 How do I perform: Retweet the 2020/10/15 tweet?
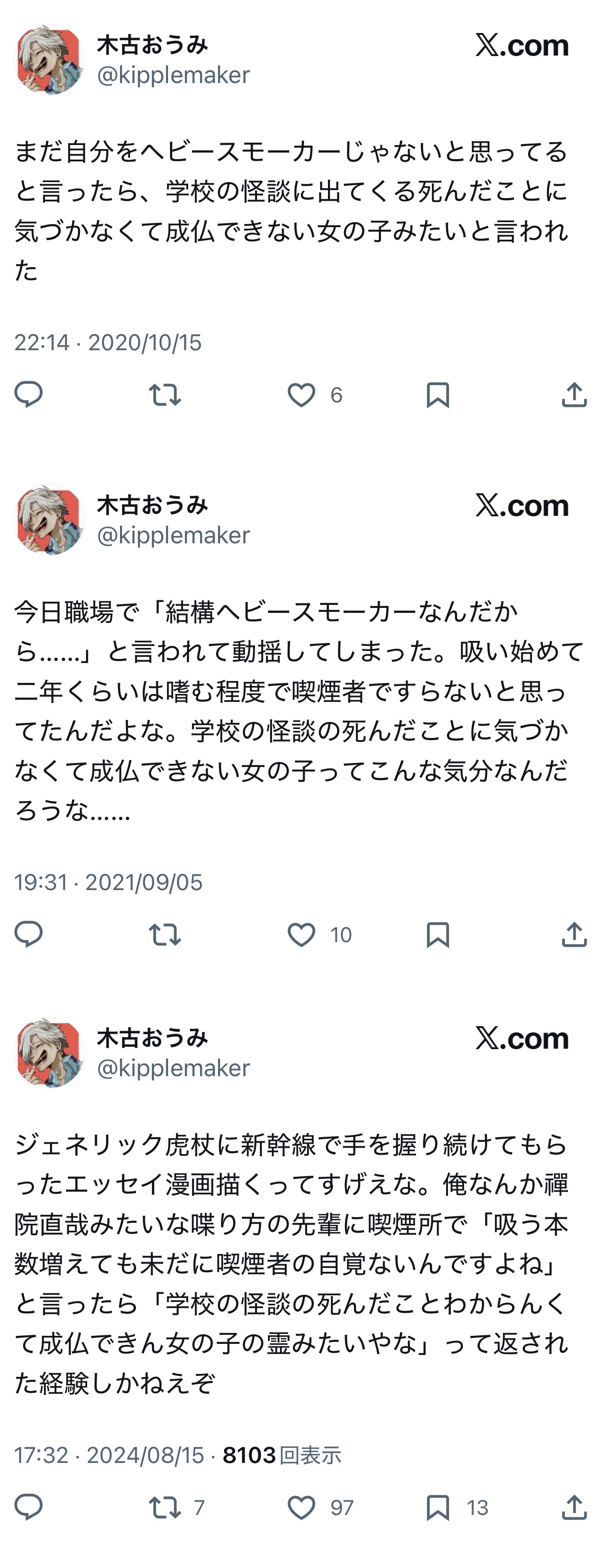click(x=165, y=394)
